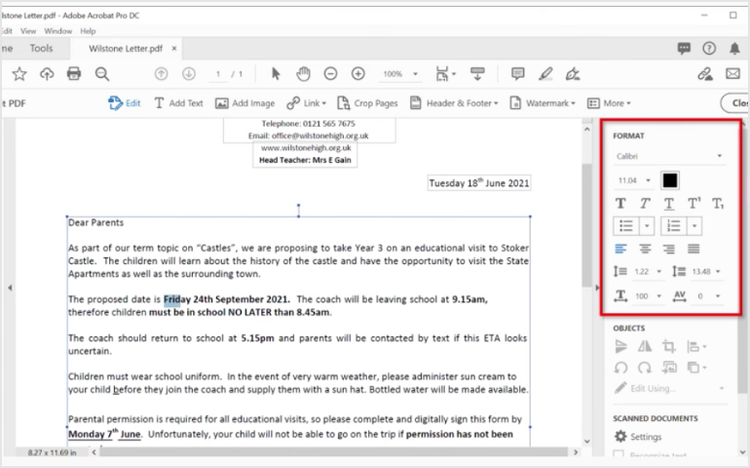Select the highlight pen tool
750x468 pixels.
coord(545,74)
